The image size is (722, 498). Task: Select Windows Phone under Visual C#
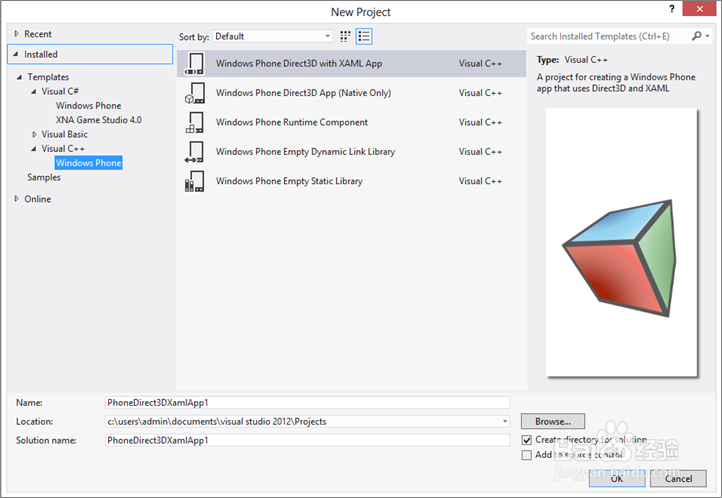(88, 105)
